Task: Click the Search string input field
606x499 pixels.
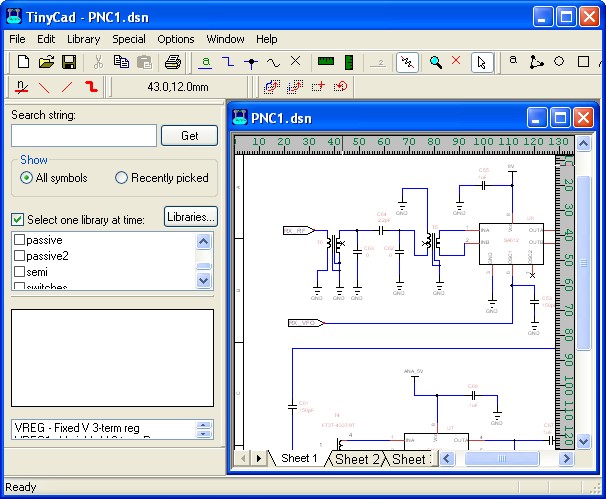Action: [84, 136]
